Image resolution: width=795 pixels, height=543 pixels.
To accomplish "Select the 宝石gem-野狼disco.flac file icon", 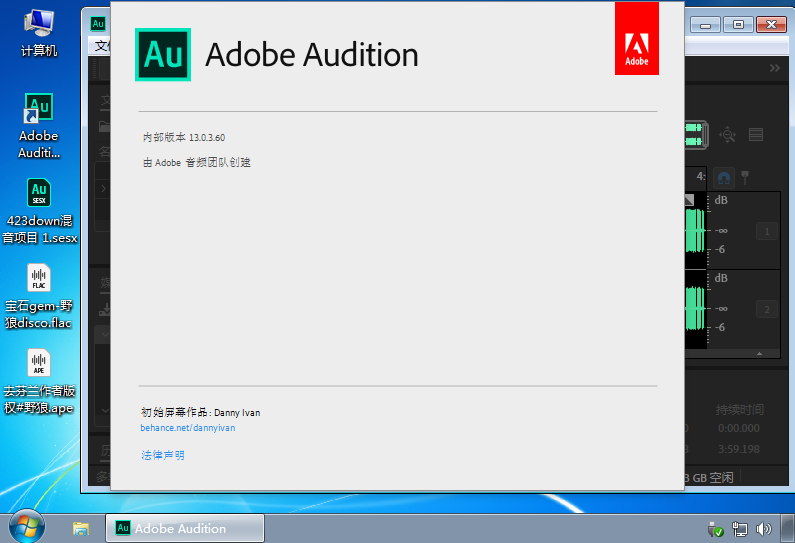I will (x=39, y=296).
